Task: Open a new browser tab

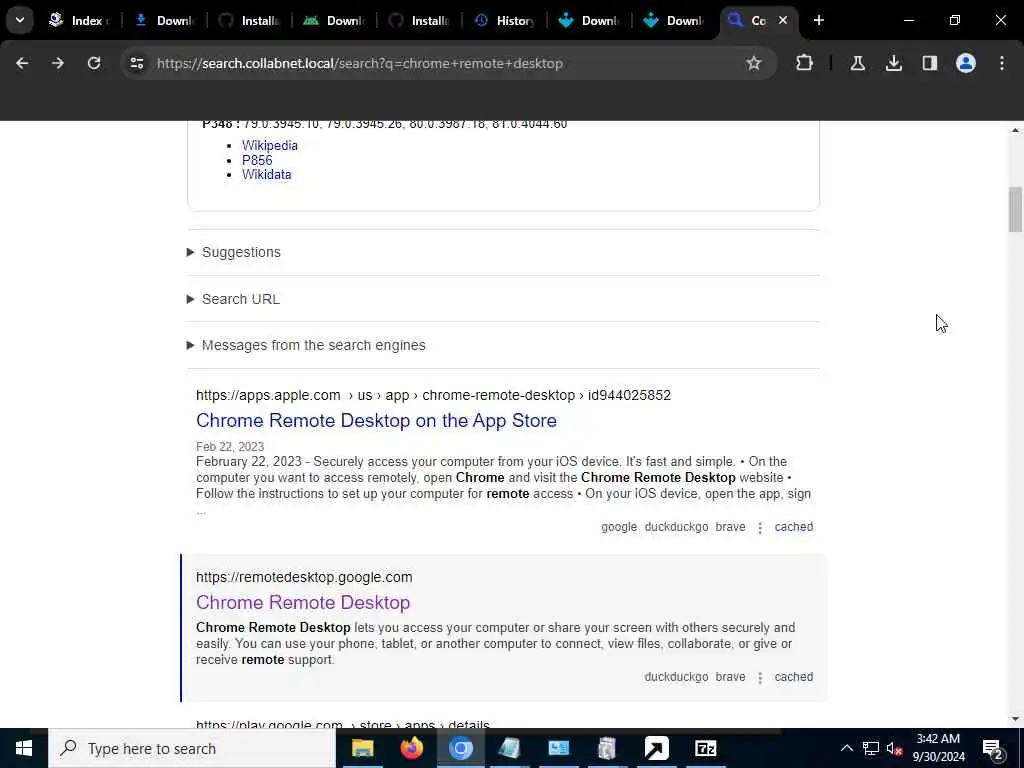Action: (819, 20)
